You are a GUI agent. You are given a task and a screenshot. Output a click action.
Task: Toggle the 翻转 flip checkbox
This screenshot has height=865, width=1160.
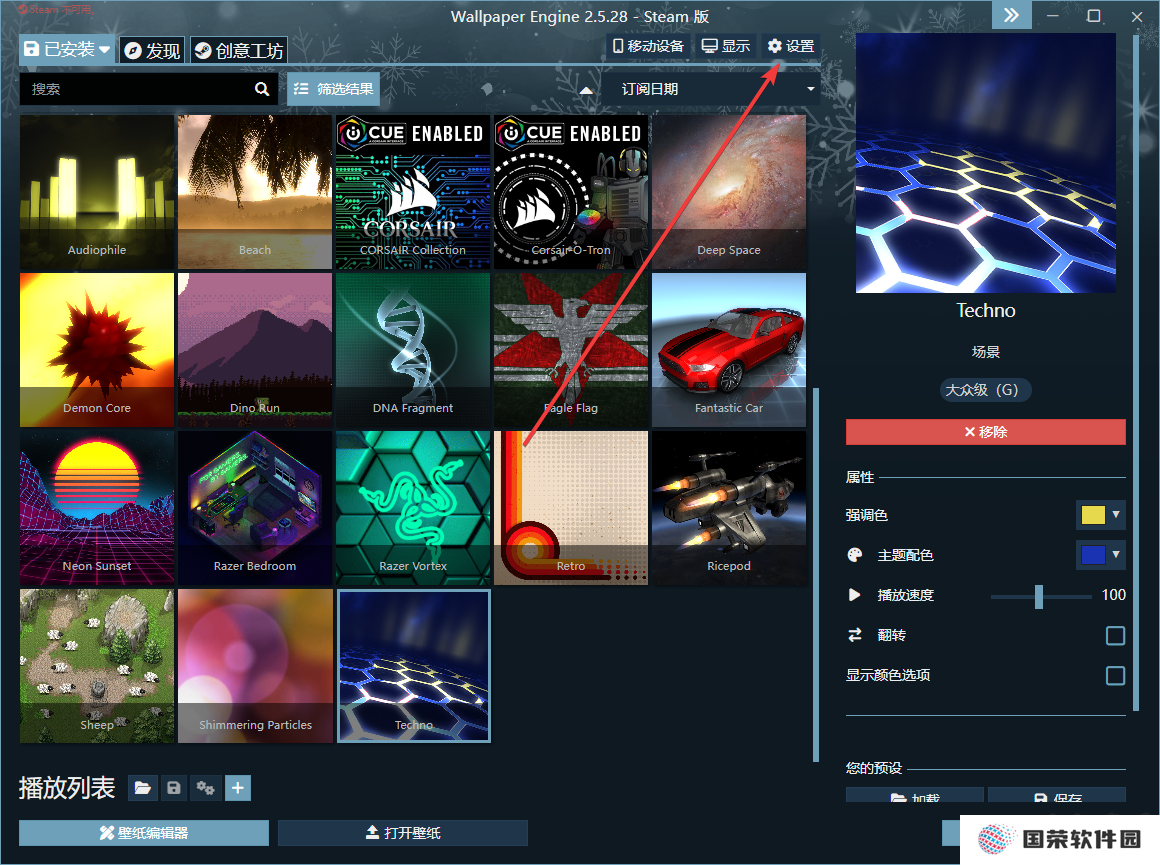pyautogui.click(x=1115, y=636)
